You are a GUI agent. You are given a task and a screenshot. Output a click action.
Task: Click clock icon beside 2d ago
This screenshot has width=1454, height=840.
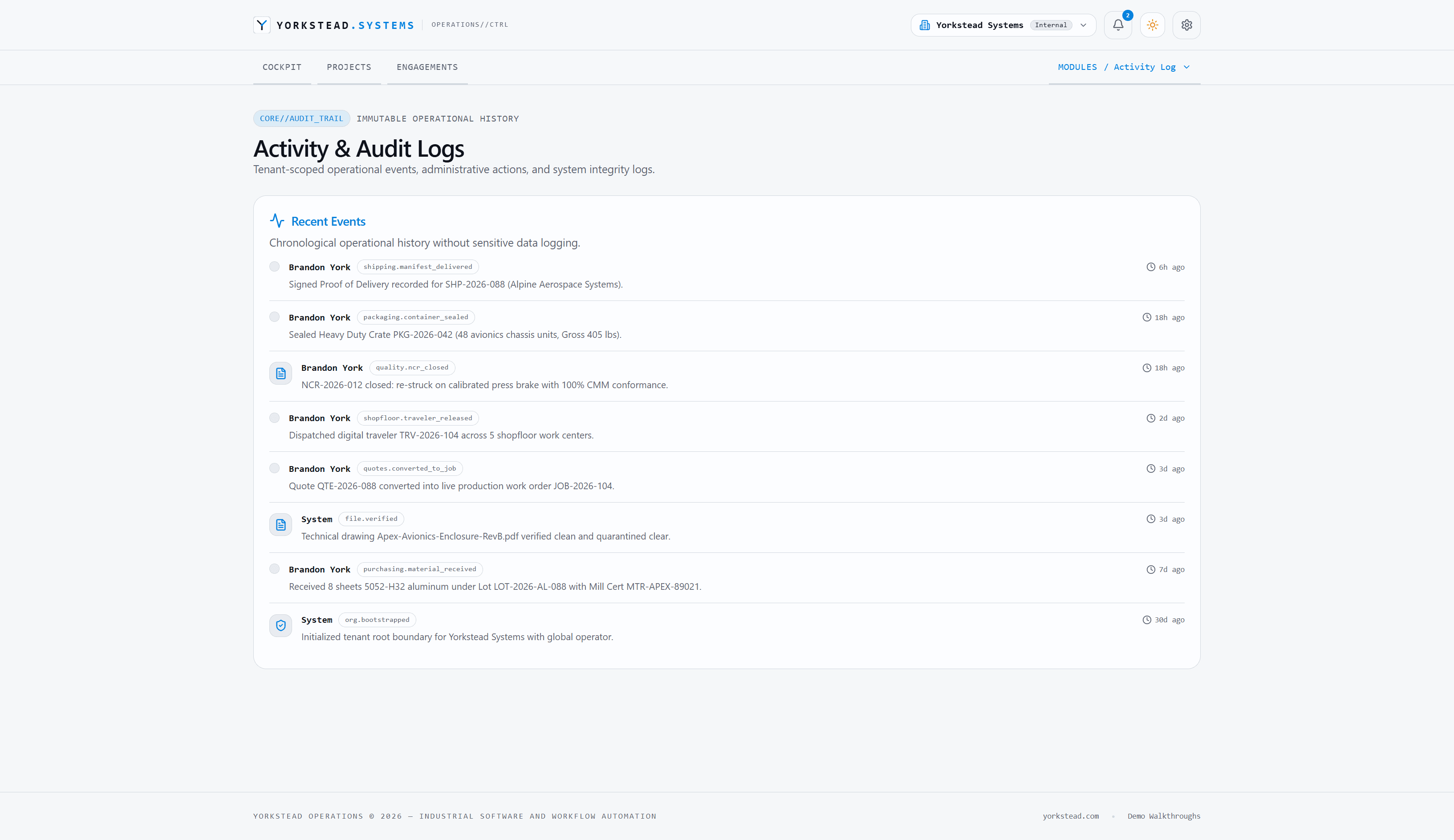(x=1150, y=418)
